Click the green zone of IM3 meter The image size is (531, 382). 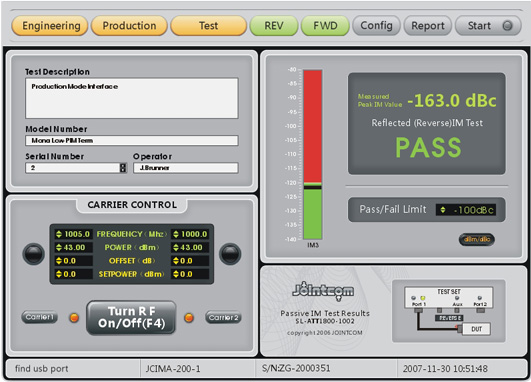[x=312, y=214]
